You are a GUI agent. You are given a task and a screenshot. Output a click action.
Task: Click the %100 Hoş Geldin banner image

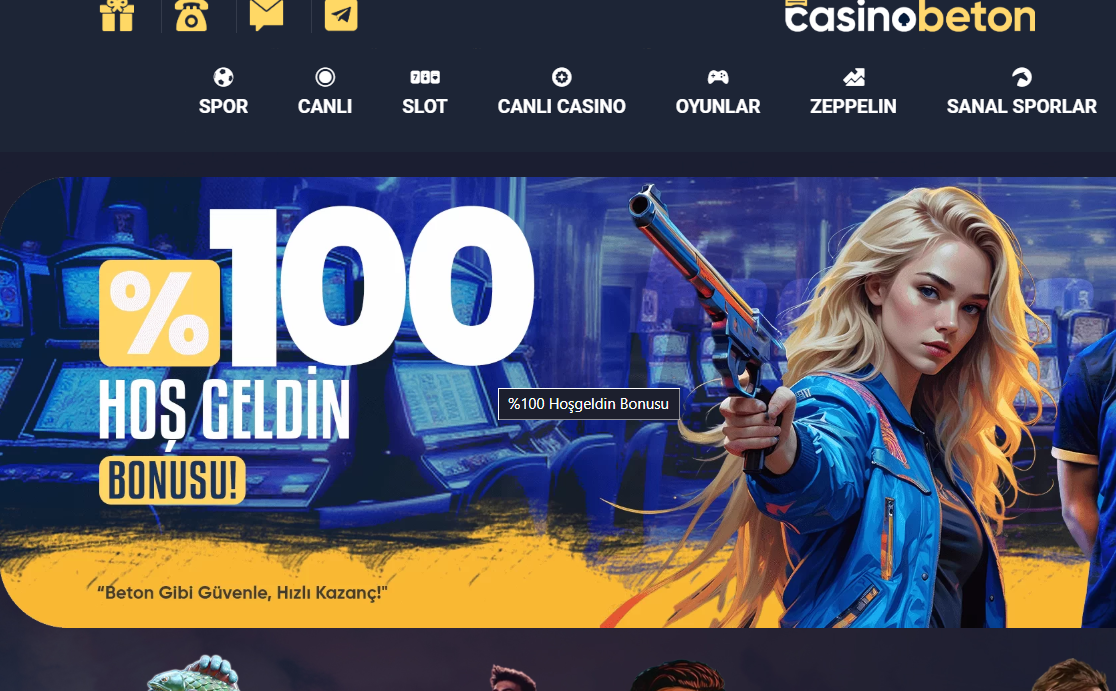coord(558,402)
